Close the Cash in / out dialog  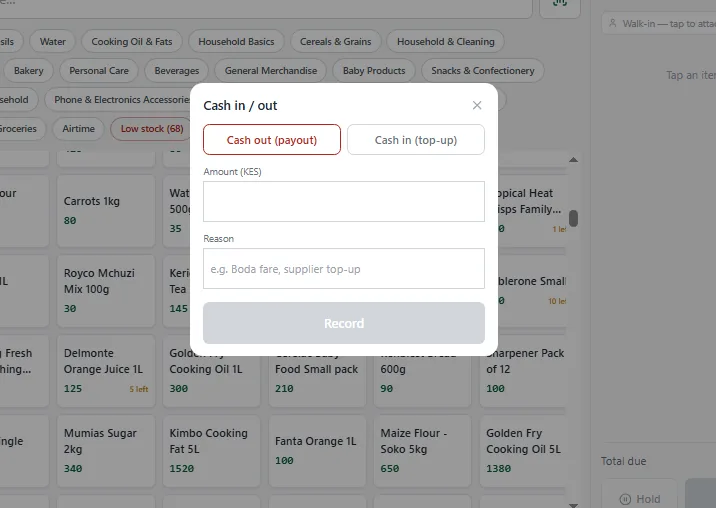(x=477, y=106)
